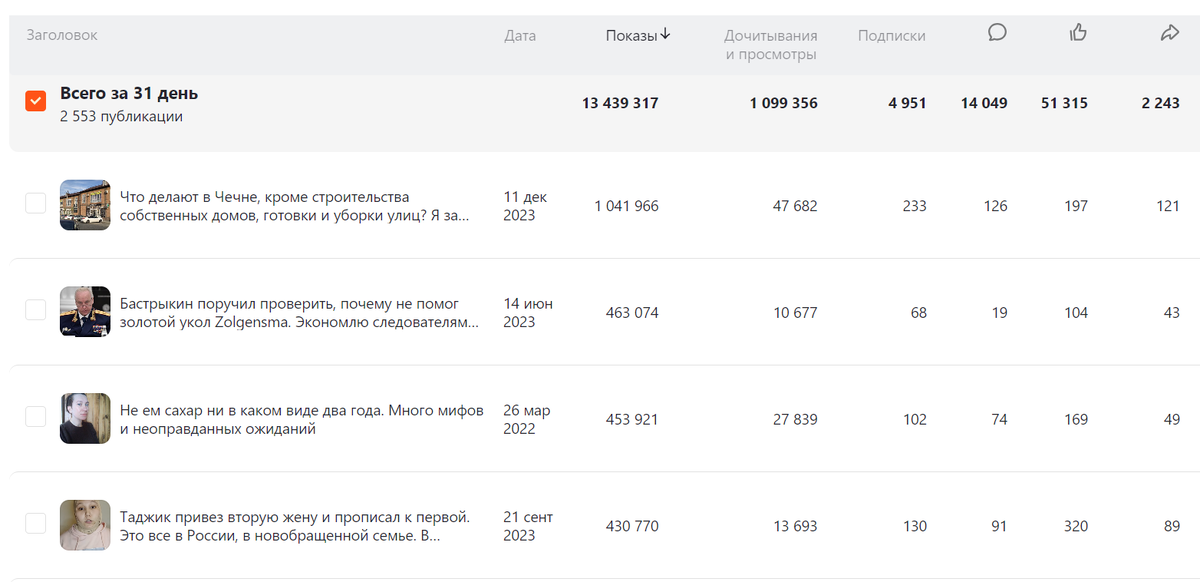Click the Подписки column header
The width and height of the screenshot is (1200, 582).
tap(891, 36)
